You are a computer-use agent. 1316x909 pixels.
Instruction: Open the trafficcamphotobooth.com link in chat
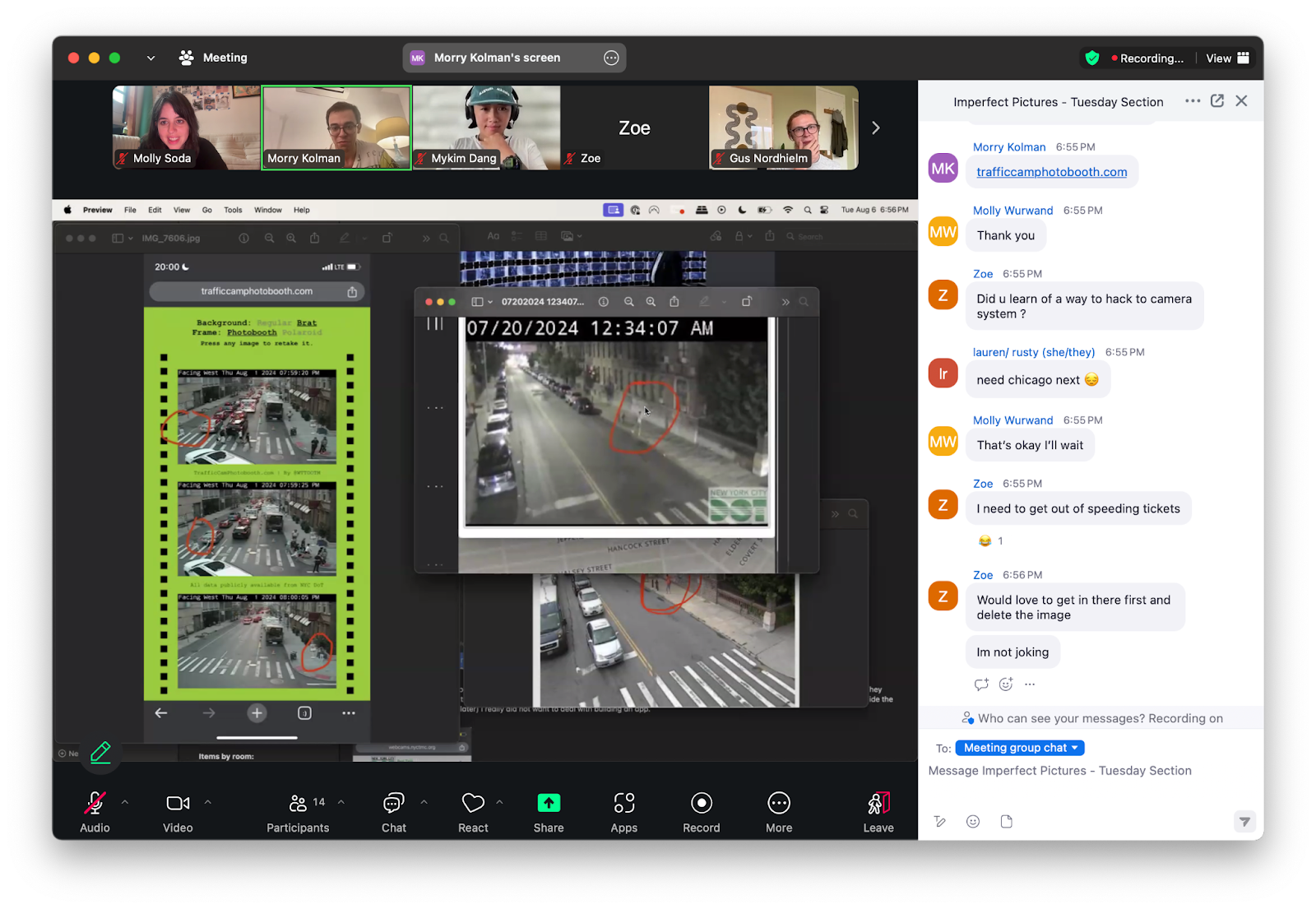(1052, 172)
